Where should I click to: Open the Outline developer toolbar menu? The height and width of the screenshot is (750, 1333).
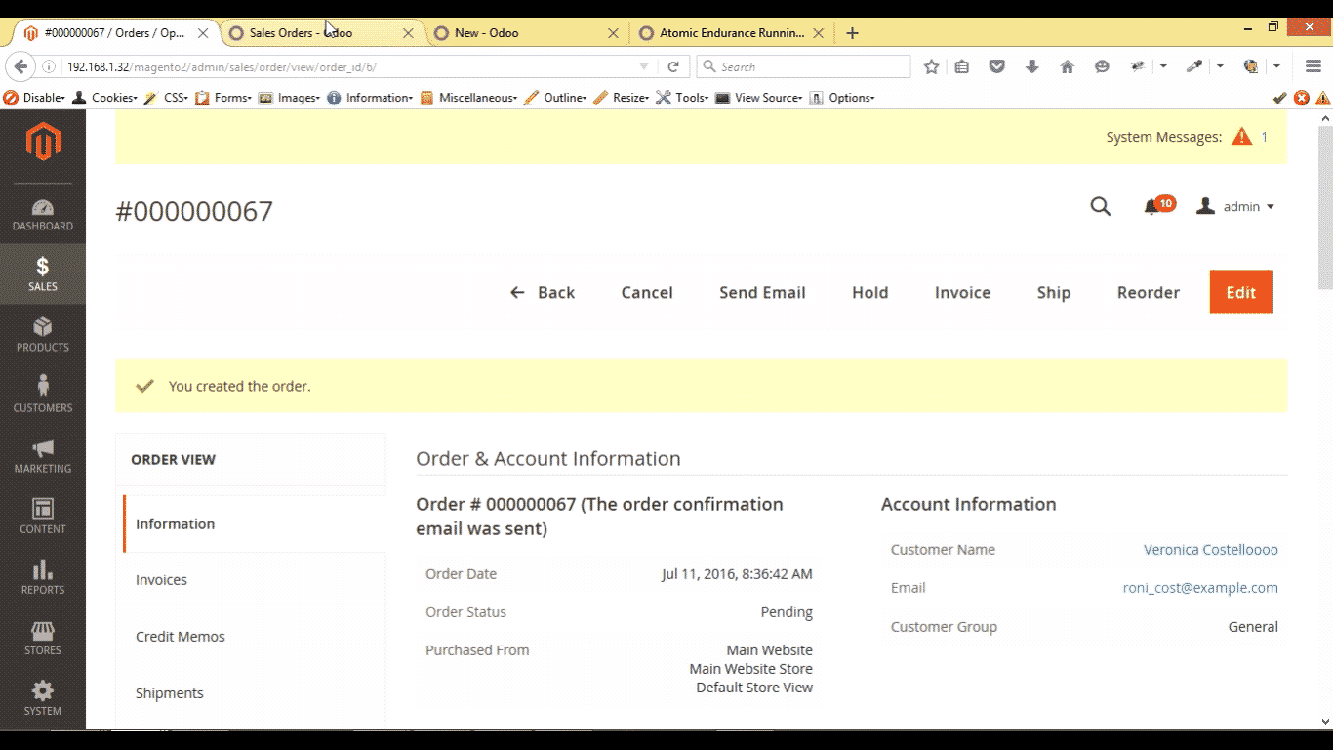click(555, 98)
